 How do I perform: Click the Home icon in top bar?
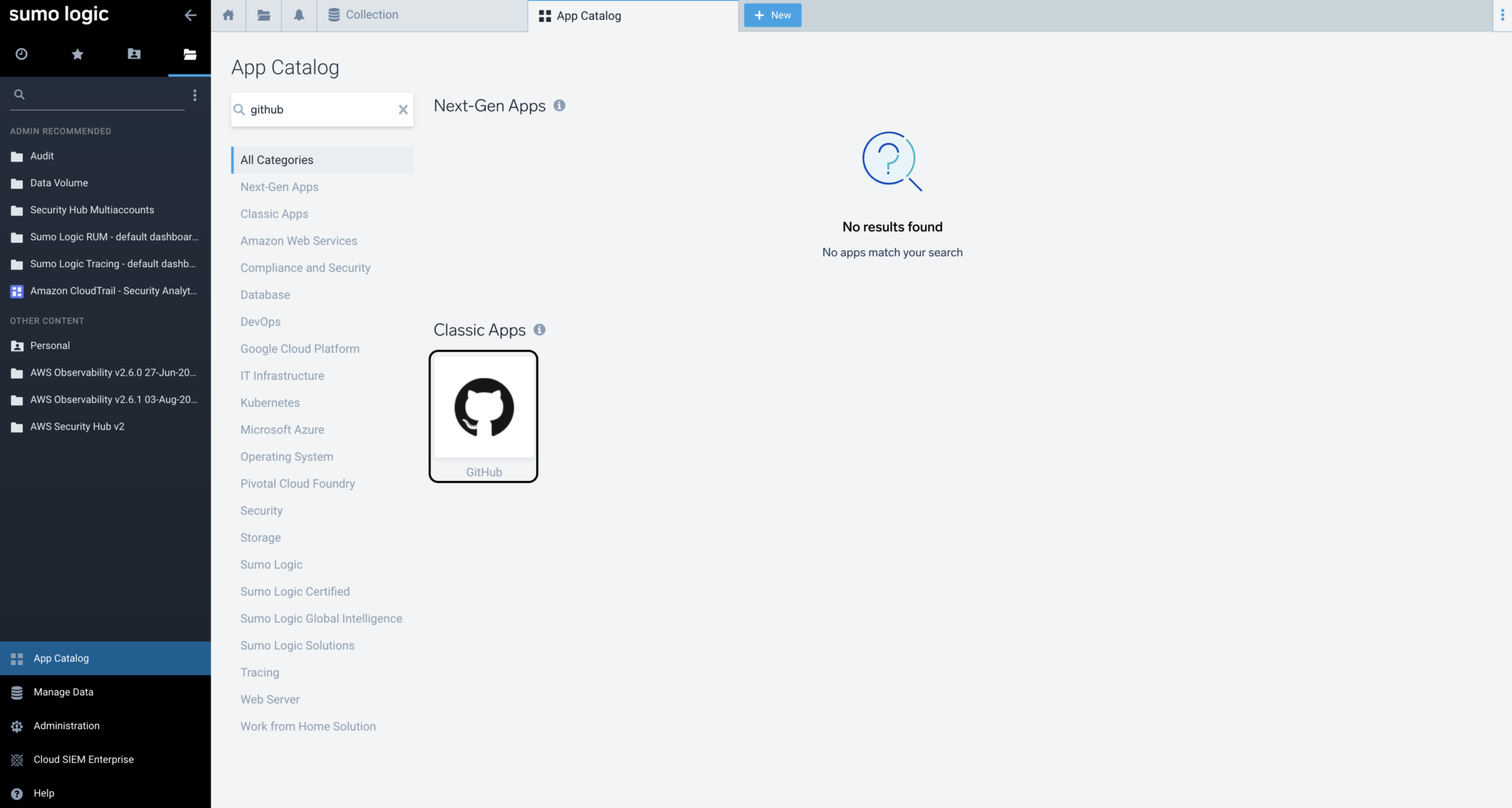click(228, 15)
